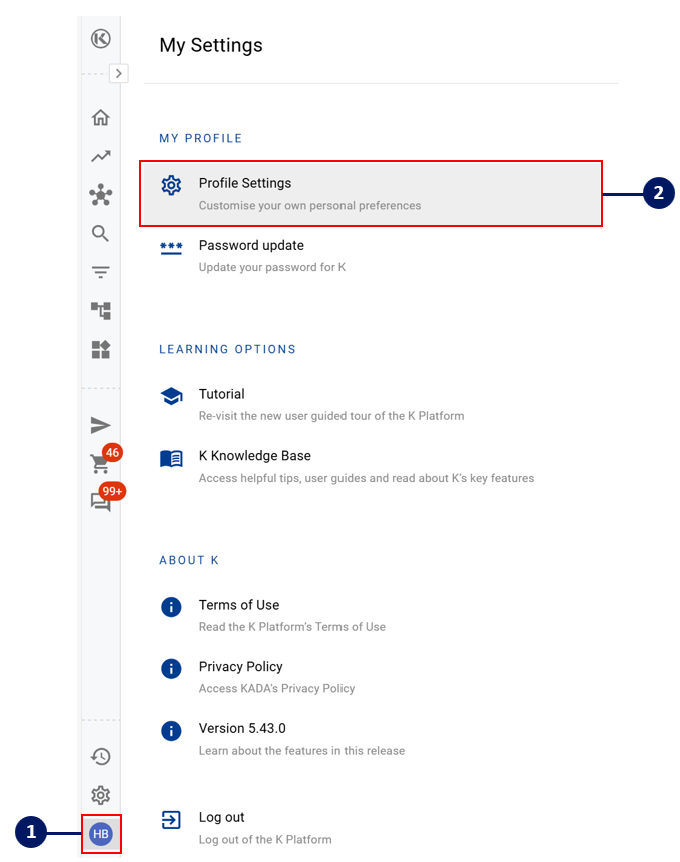Click the K logo in the sidebar
The width and height of the screenshot is (680, 862).
pos(100,39)
